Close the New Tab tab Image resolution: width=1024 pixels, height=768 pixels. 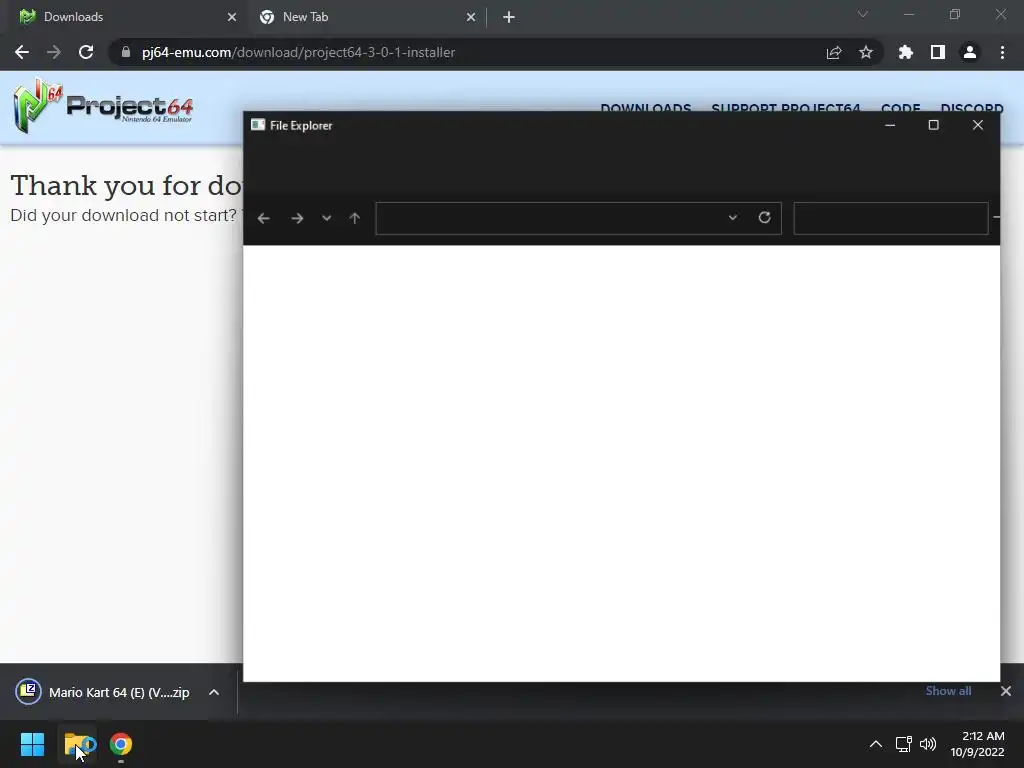tap(471, 17)
